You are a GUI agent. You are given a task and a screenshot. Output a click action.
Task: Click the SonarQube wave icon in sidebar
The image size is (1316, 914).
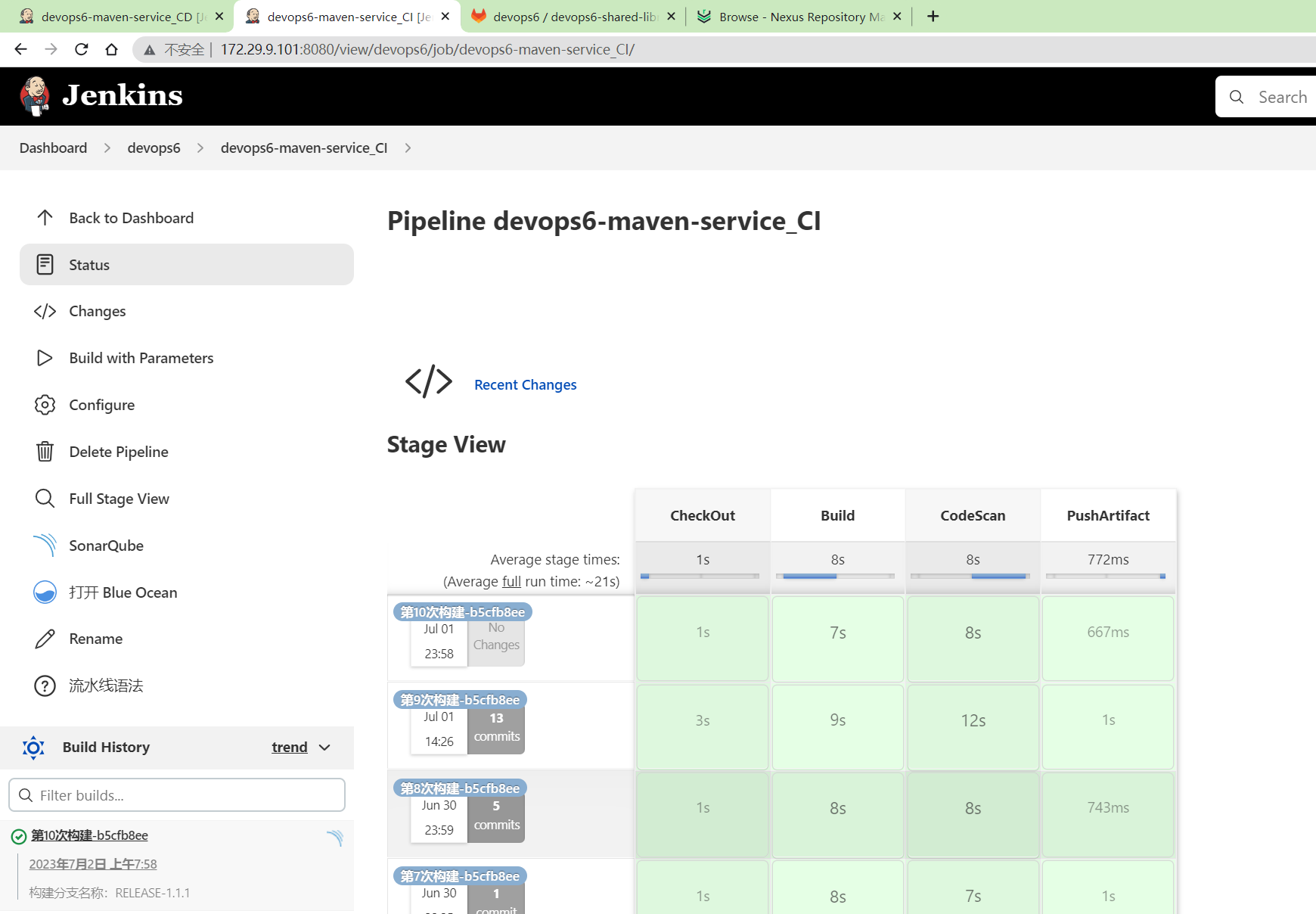pos(45,546)
